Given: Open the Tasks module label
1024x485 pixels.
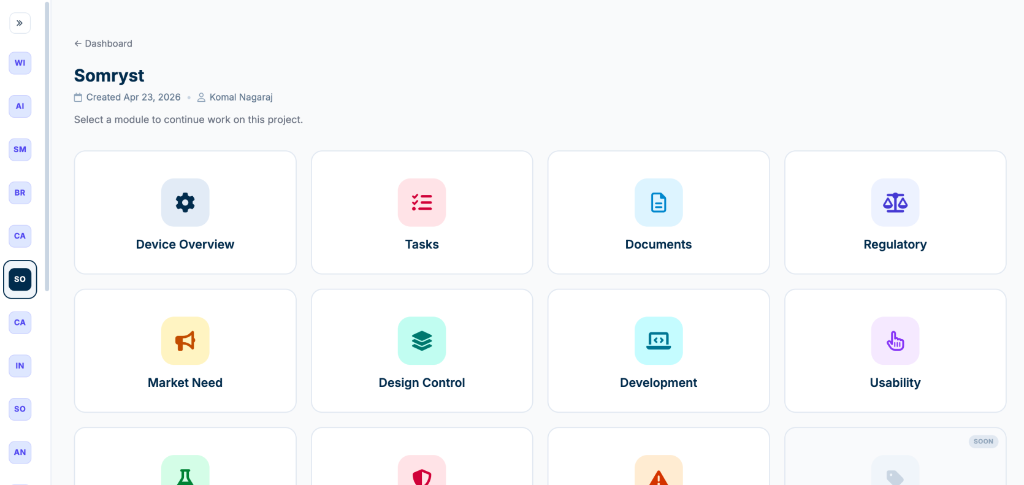Looking at the screenshot, I should pos(422,245).
